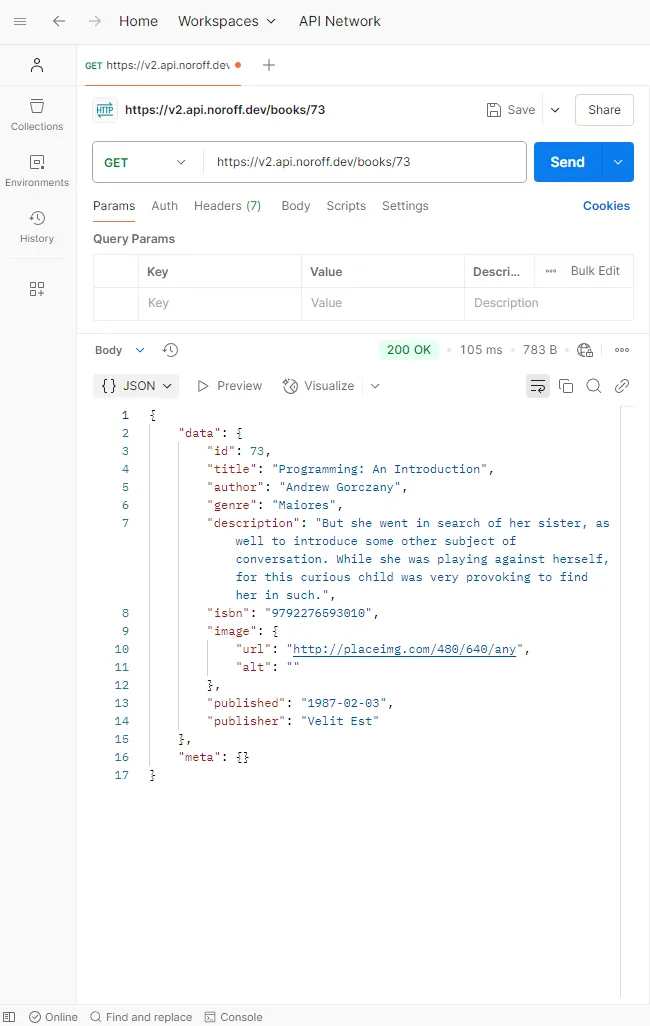Toggle the sidebar layout icon in status bar

pyautogui.click(x=10, y=1017)
